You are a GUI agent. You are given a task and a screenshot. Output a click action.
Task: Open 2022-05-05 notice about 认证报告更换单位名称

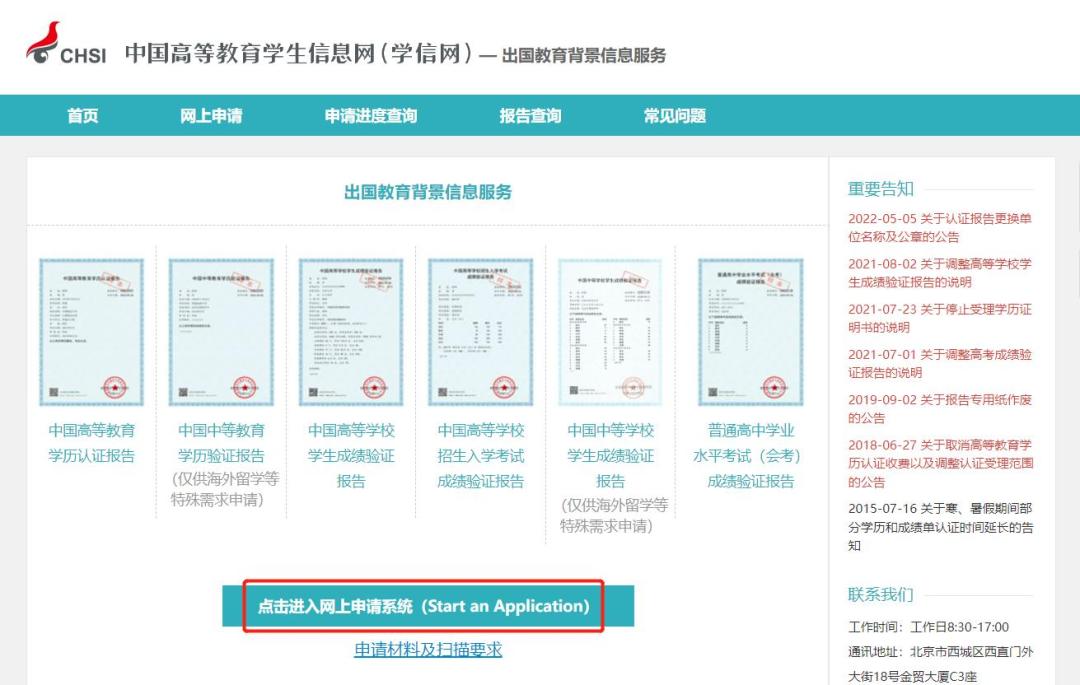coord(939,228)
